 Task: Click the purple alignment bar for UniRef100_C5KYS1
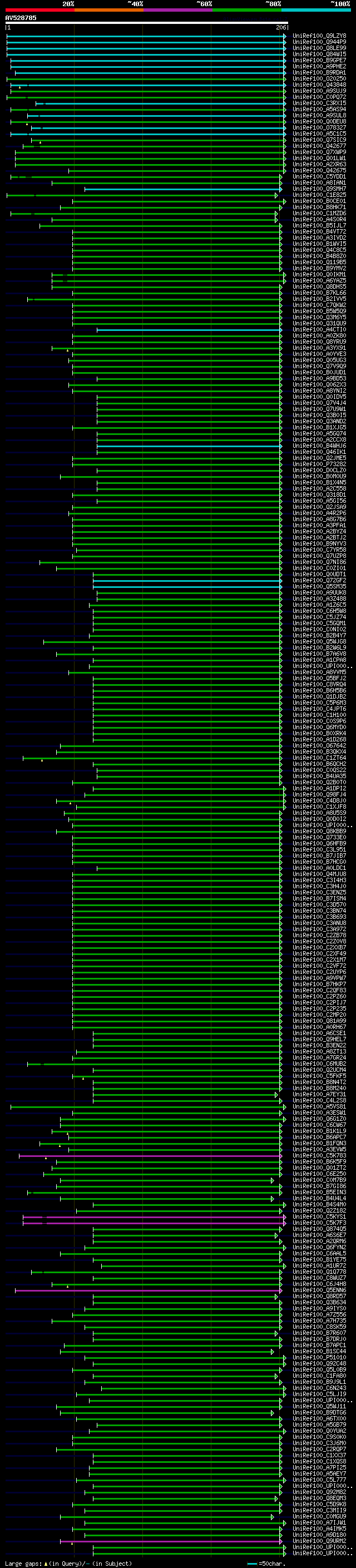(155, 1217)
